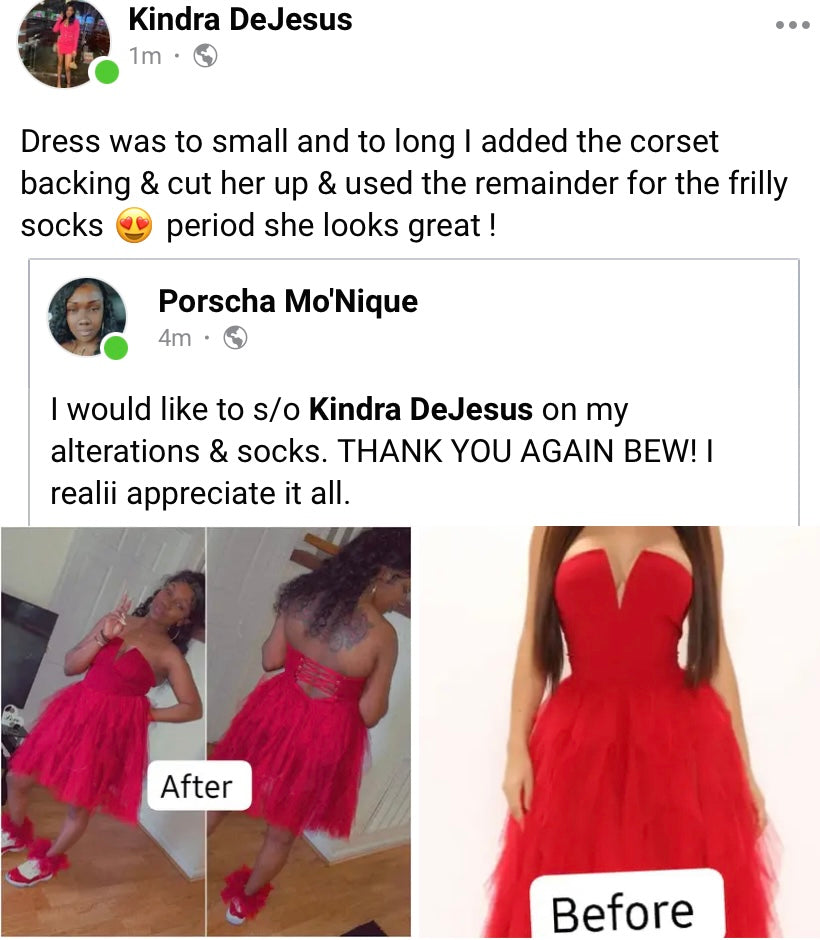Click Kindra DeJesus's green active status dot

tap(102, 72)
